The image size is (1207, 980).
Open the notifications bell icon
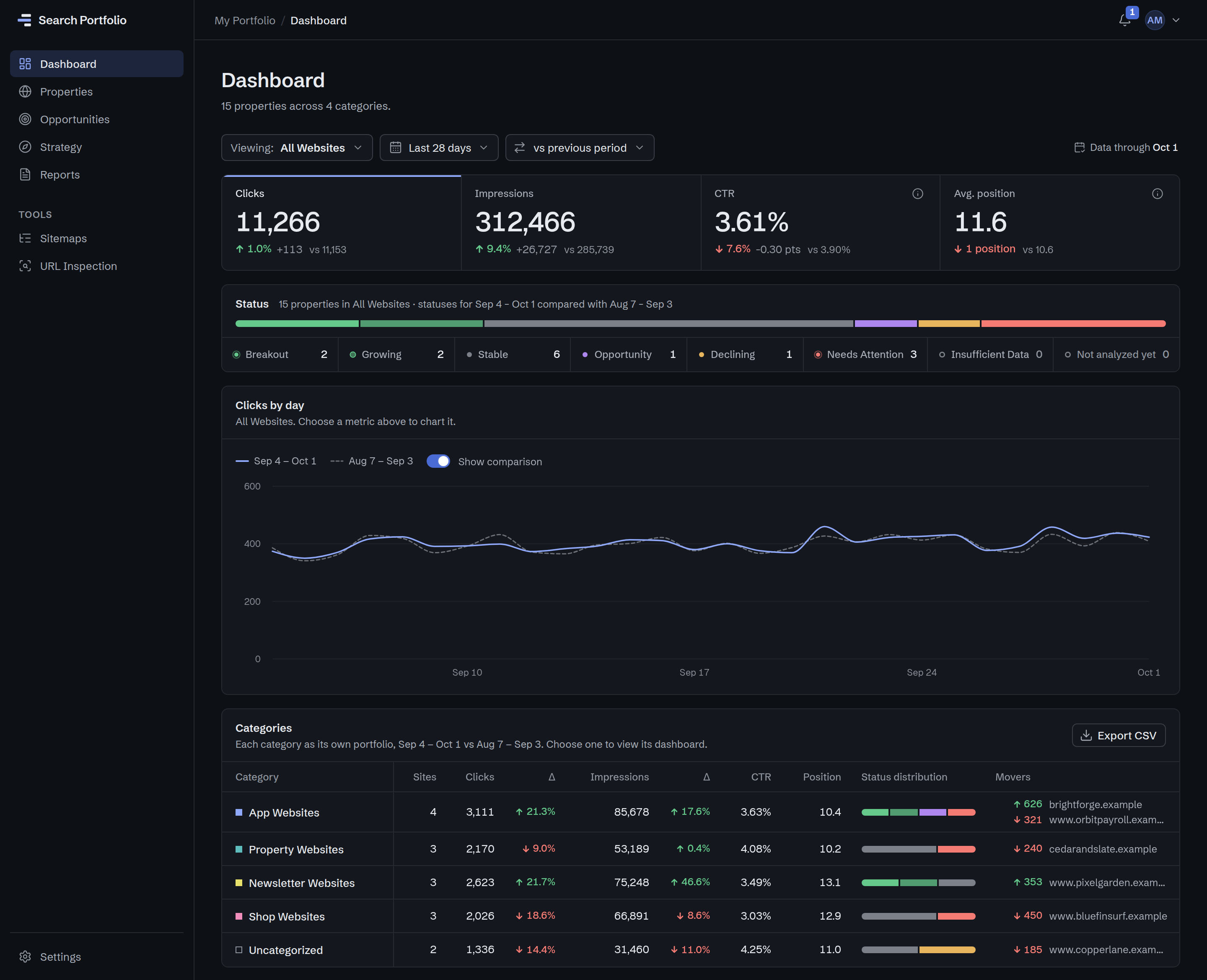point(1124,20)
